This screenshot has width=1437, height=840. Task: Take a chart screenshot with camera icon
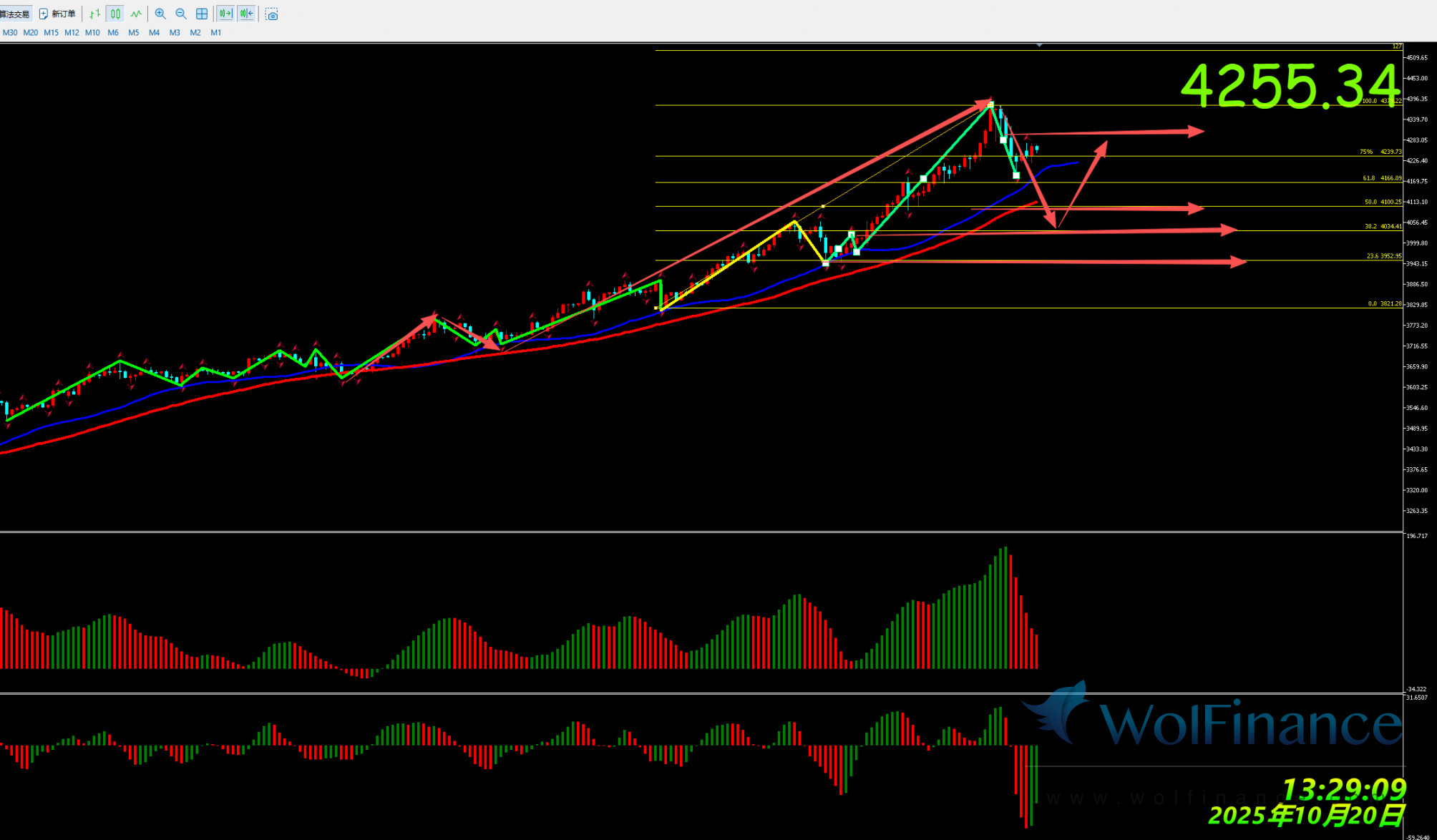tap(271, 14)
